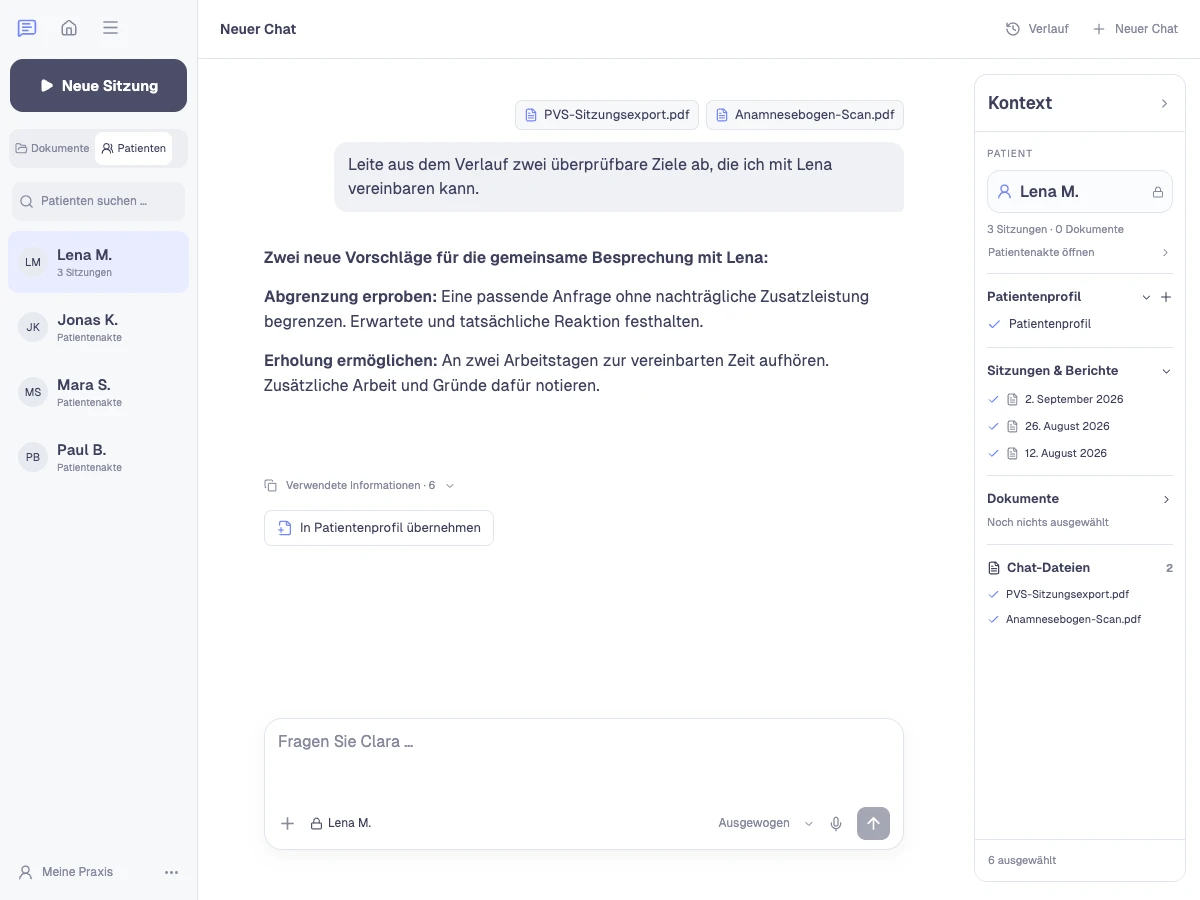This screenshot has width=1200, height=900.
Task: Open the Ausgewogen mode dropdown
Action: [x=766, y=823]
